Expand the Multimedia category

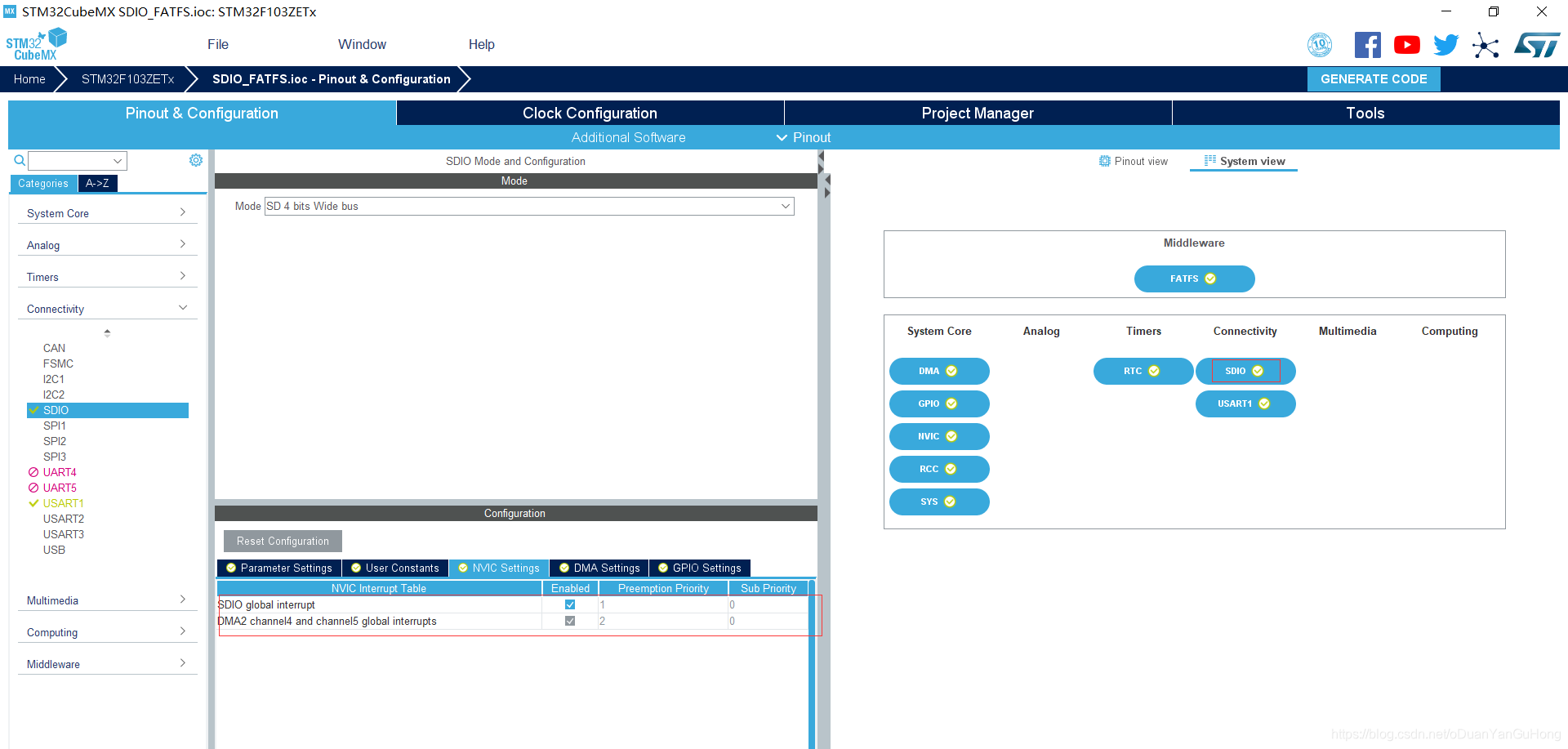tap(107, 600)
